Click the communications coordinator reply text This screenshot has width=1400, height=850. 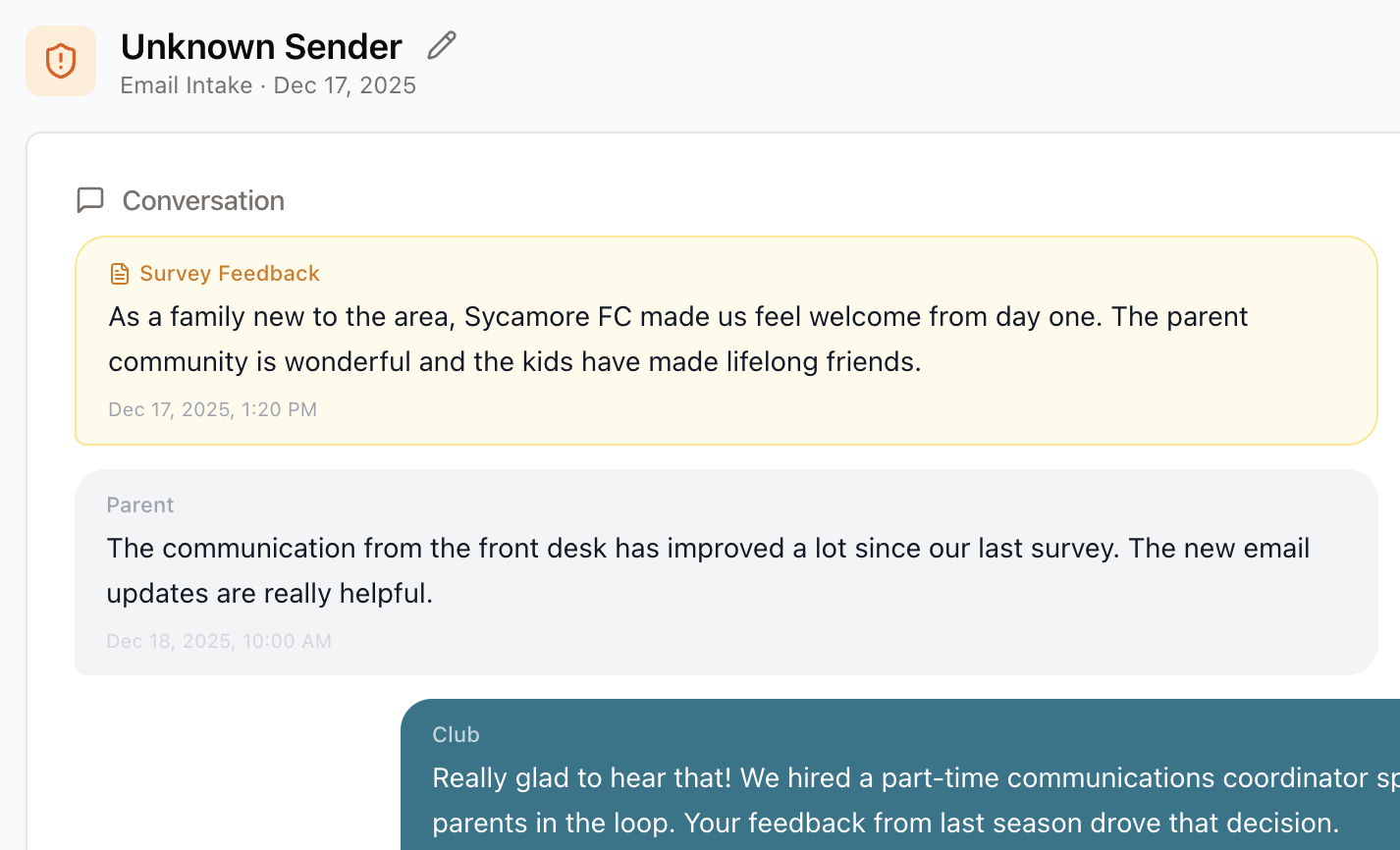tap(913, 778)
